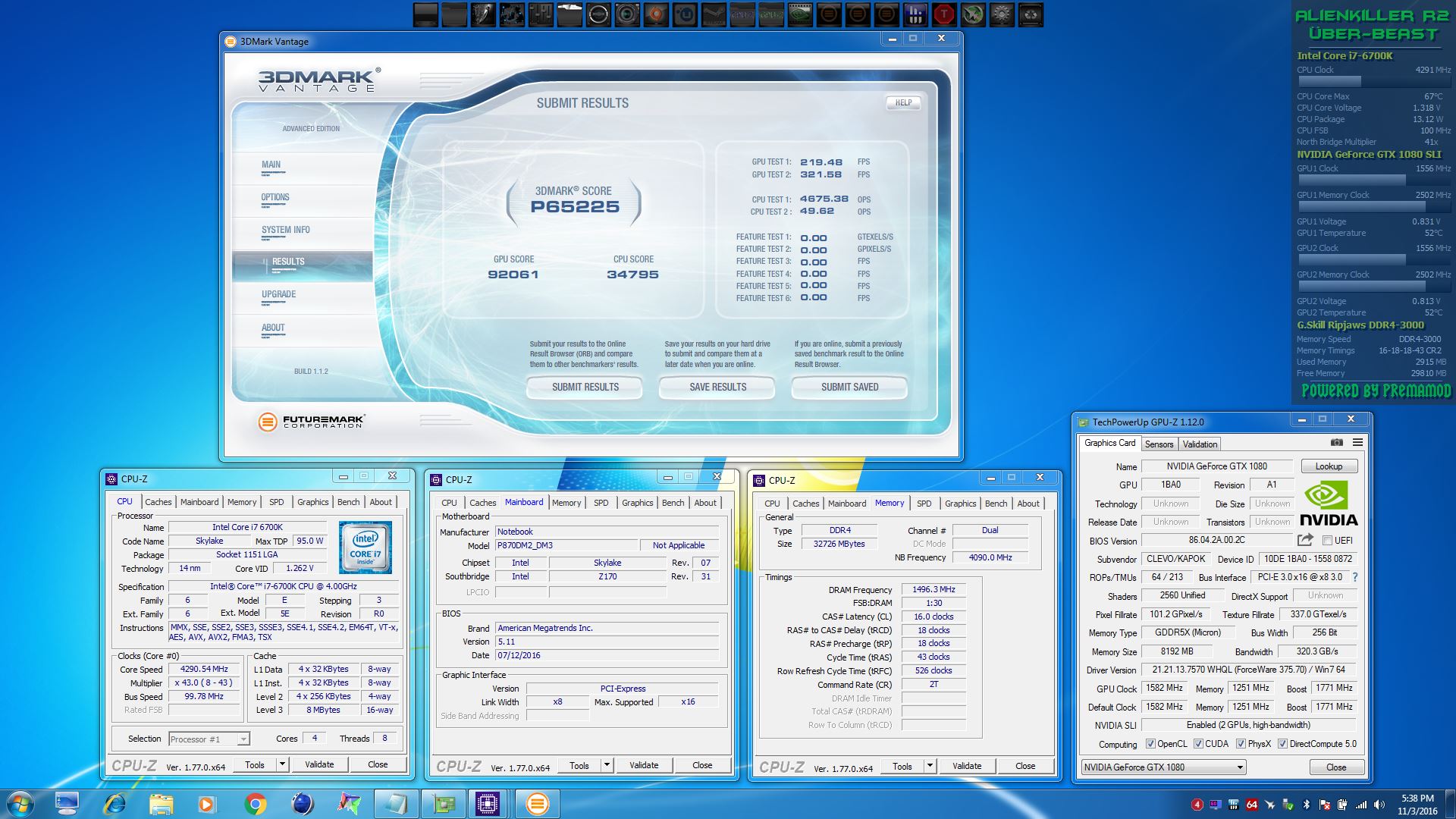Image resolution: width=1456 pixels, height=819 pixels.
Task: Click the SUBMIT SAVED button
Action: 849,387
